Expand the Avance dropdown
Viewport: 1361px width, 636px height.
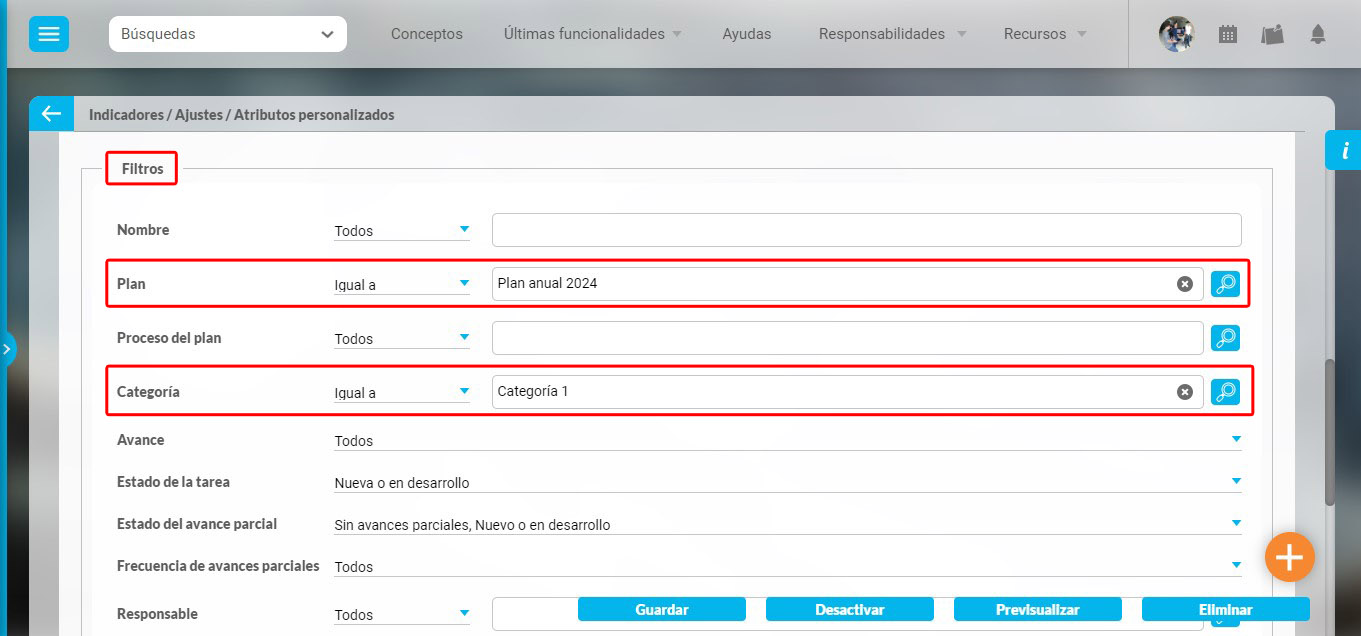[788, 440]
